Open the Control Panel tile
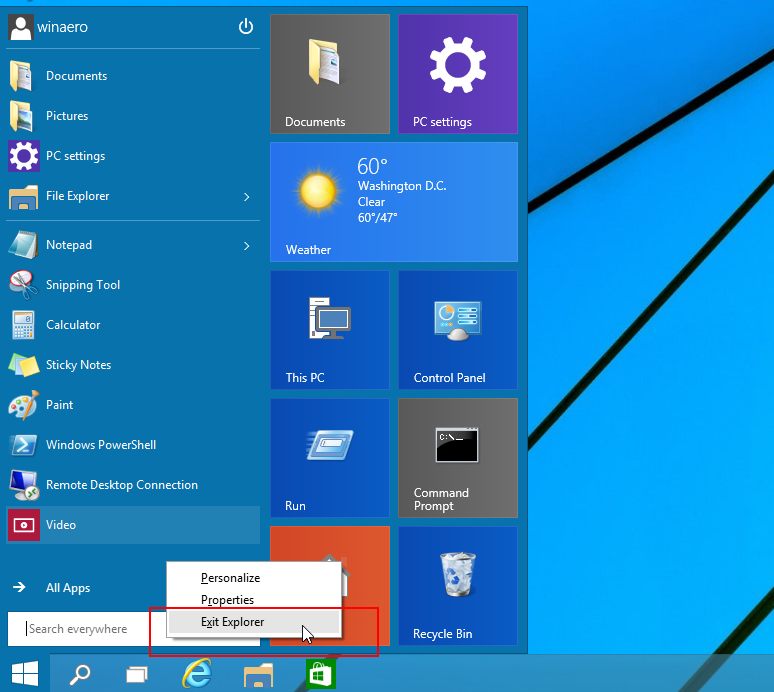774x692 pixels. tap(458, 330)
